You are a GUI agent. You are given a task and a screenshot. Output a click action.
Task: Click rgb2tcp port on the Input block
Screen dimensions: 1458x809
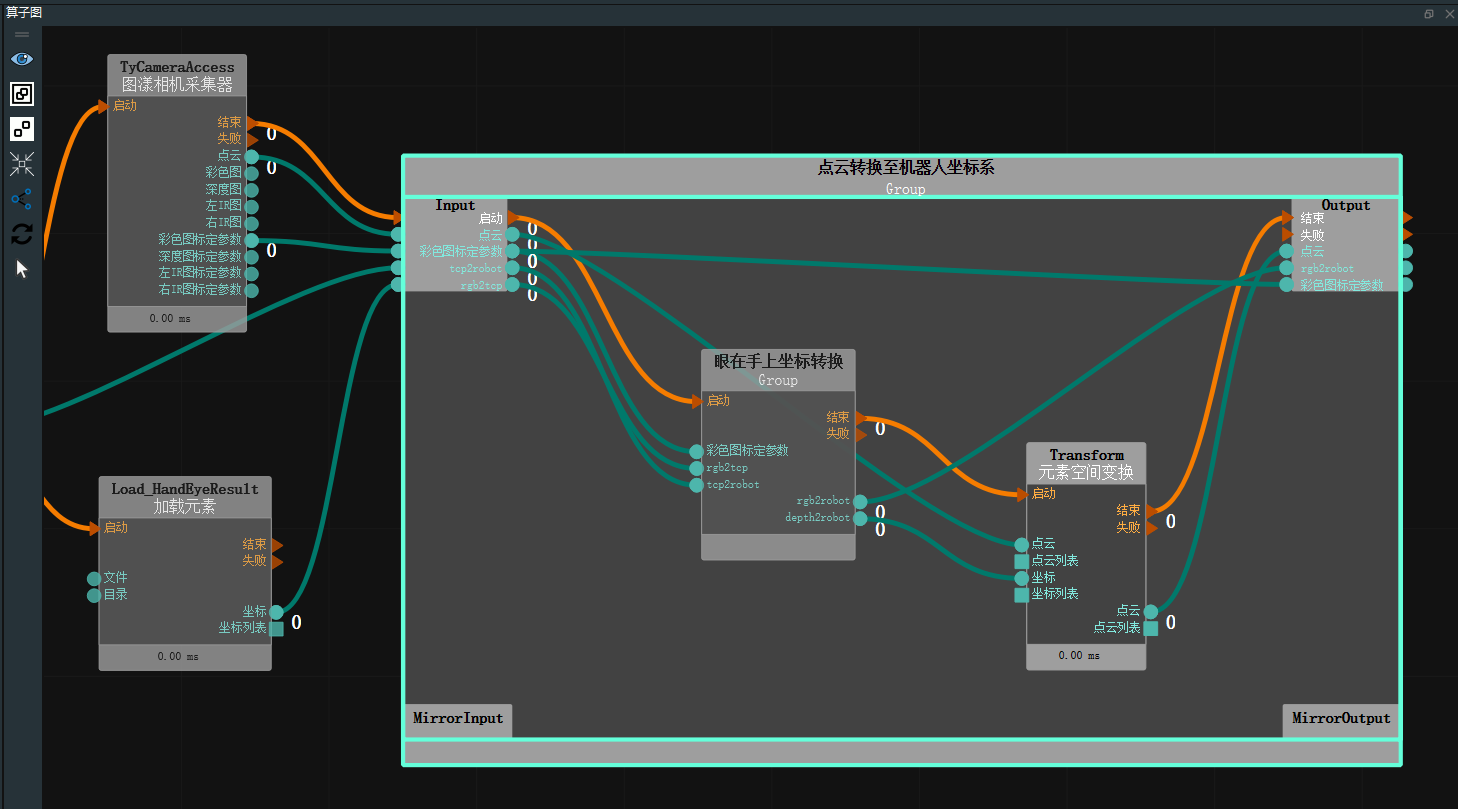point(513,285)
